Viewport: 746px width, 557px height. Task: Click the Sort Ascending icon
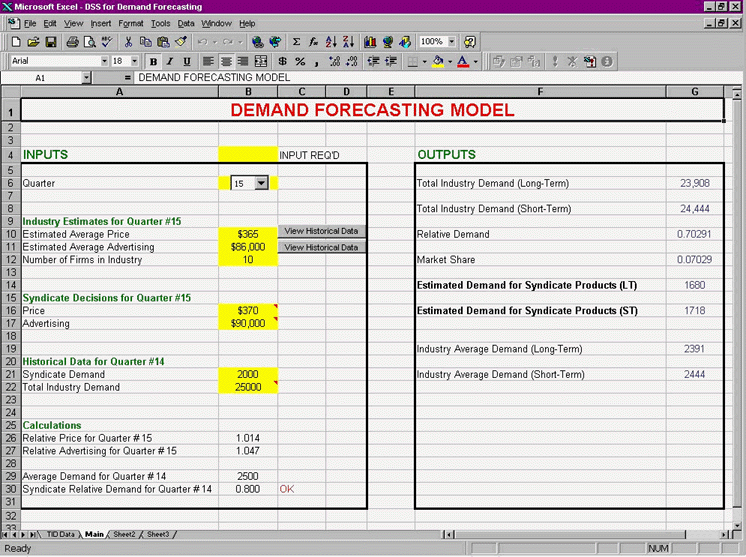click(331, 42)
